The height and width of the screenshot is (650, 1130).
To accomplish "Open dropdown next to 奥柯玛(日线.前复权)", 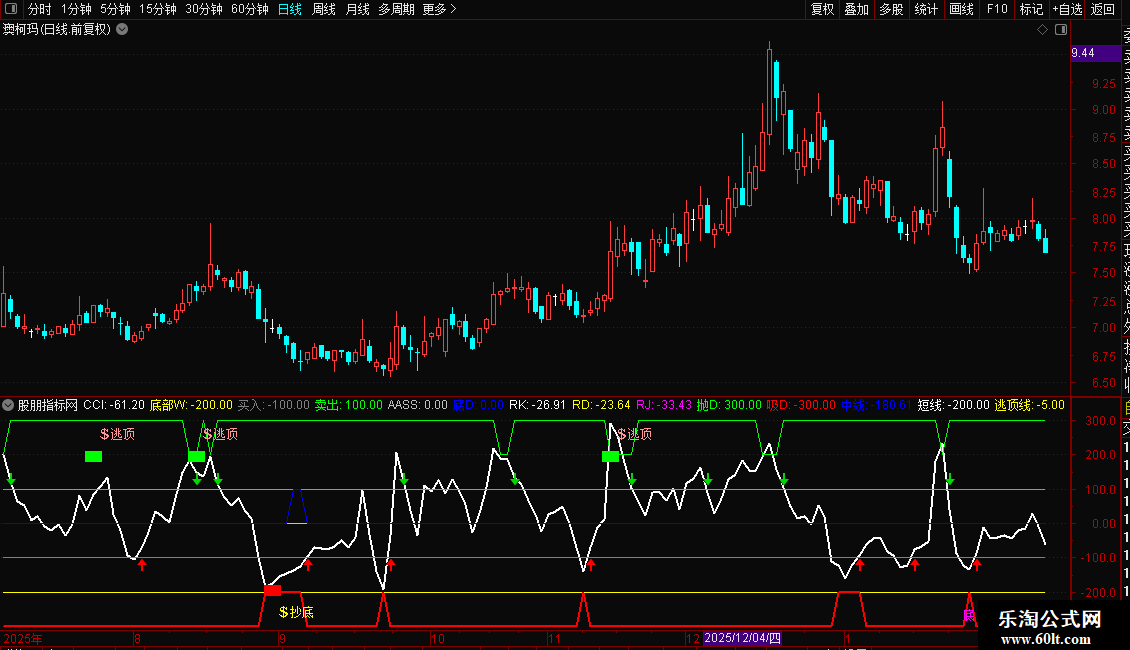I will (123, 30).
